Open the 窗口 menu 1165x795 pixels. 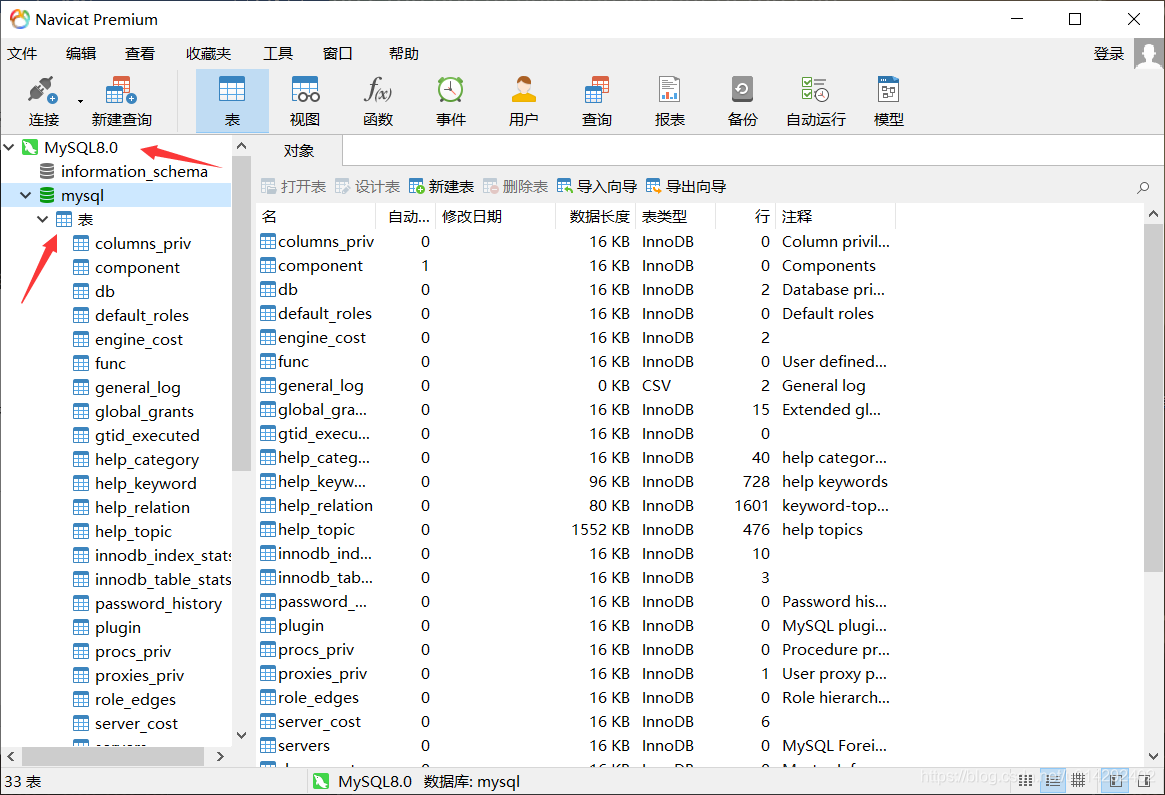[x=337, y=53]
